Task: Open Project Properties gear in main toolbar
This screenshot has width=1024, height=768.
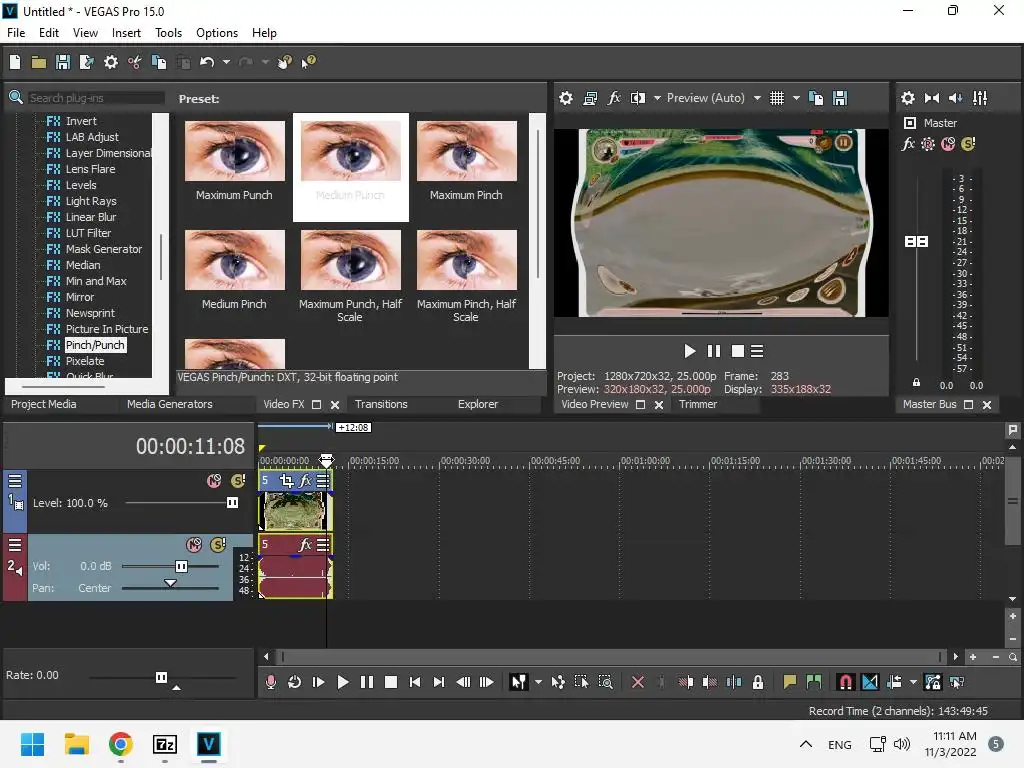Action: [111, 62]
